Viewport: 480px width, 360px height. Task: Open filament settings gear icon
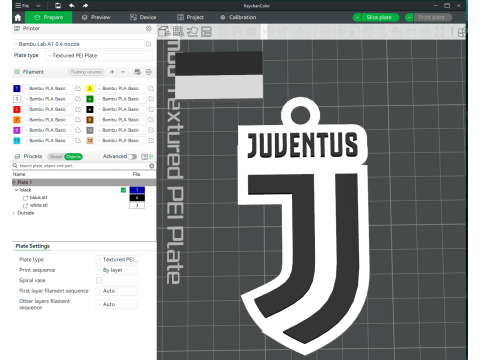point(149,72)
